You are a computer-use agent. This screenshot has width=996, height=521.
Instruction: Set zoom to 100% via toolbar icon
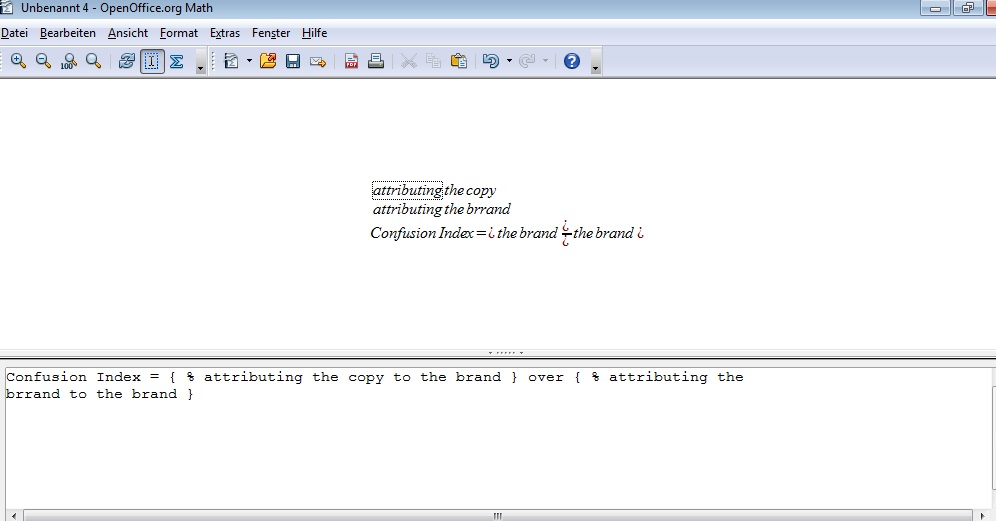[x=68, y=61]
